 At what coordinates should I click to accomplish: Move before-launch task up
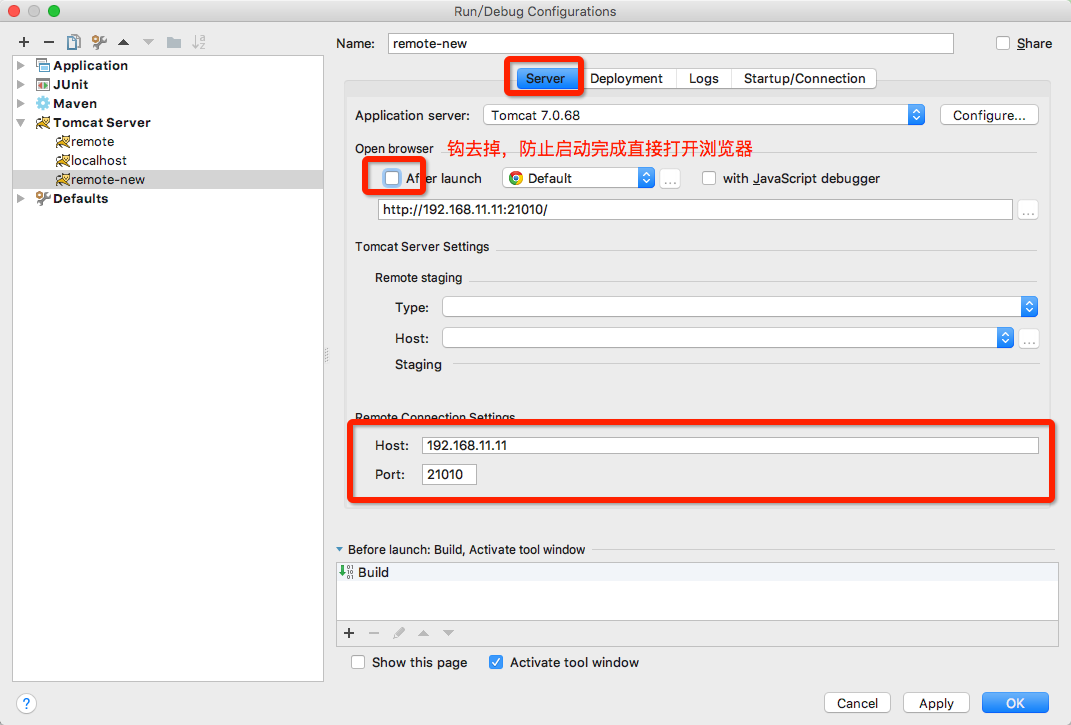(423, 633)
